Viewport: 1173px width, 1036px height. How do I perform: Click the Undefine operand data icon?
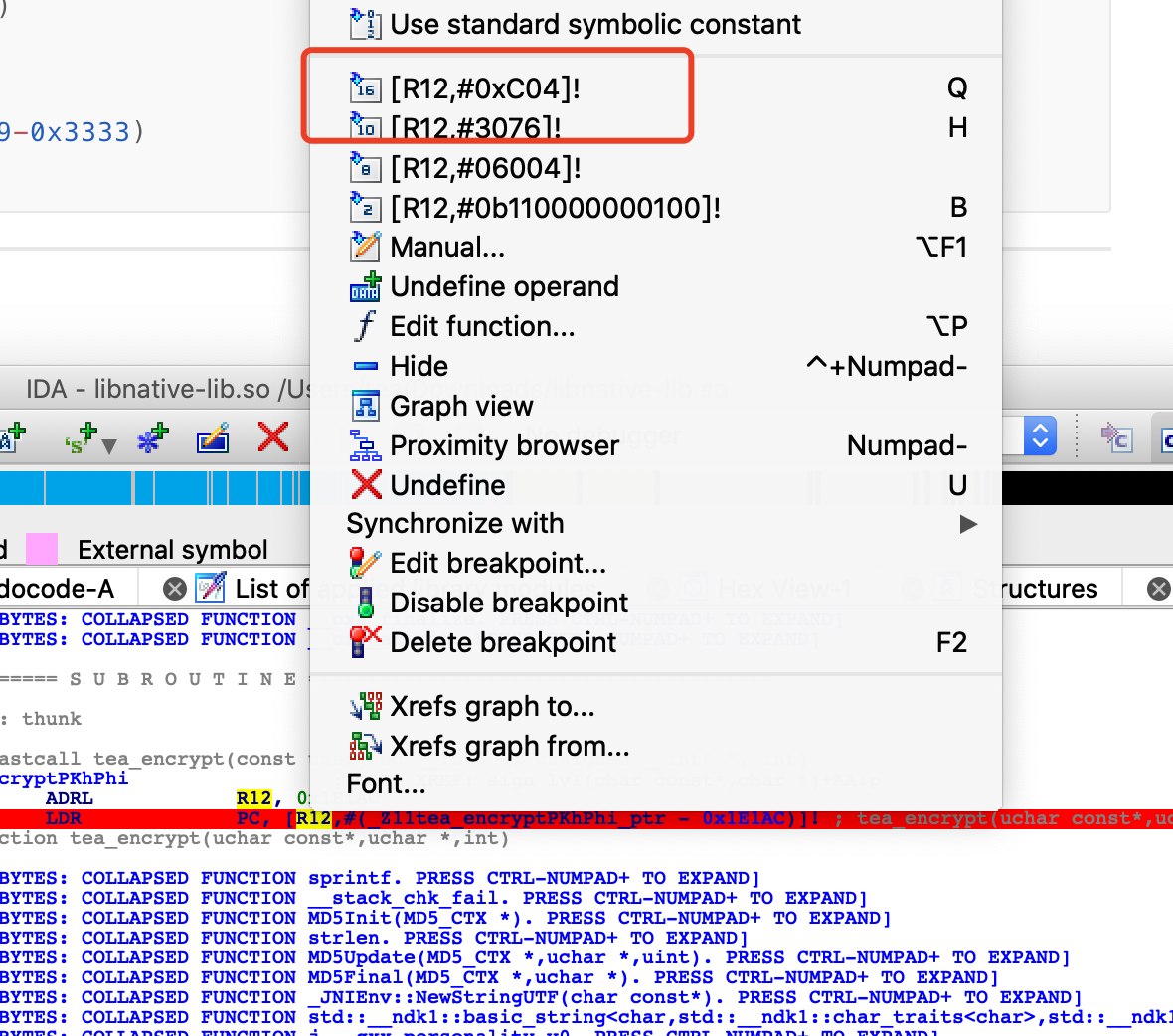[366, 286]
